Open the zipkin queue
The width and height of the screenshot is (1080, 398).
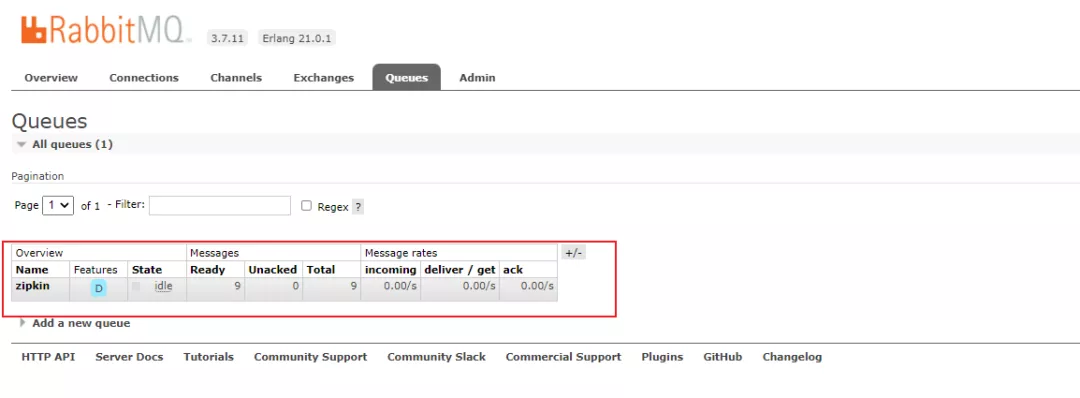pos(32,286)
